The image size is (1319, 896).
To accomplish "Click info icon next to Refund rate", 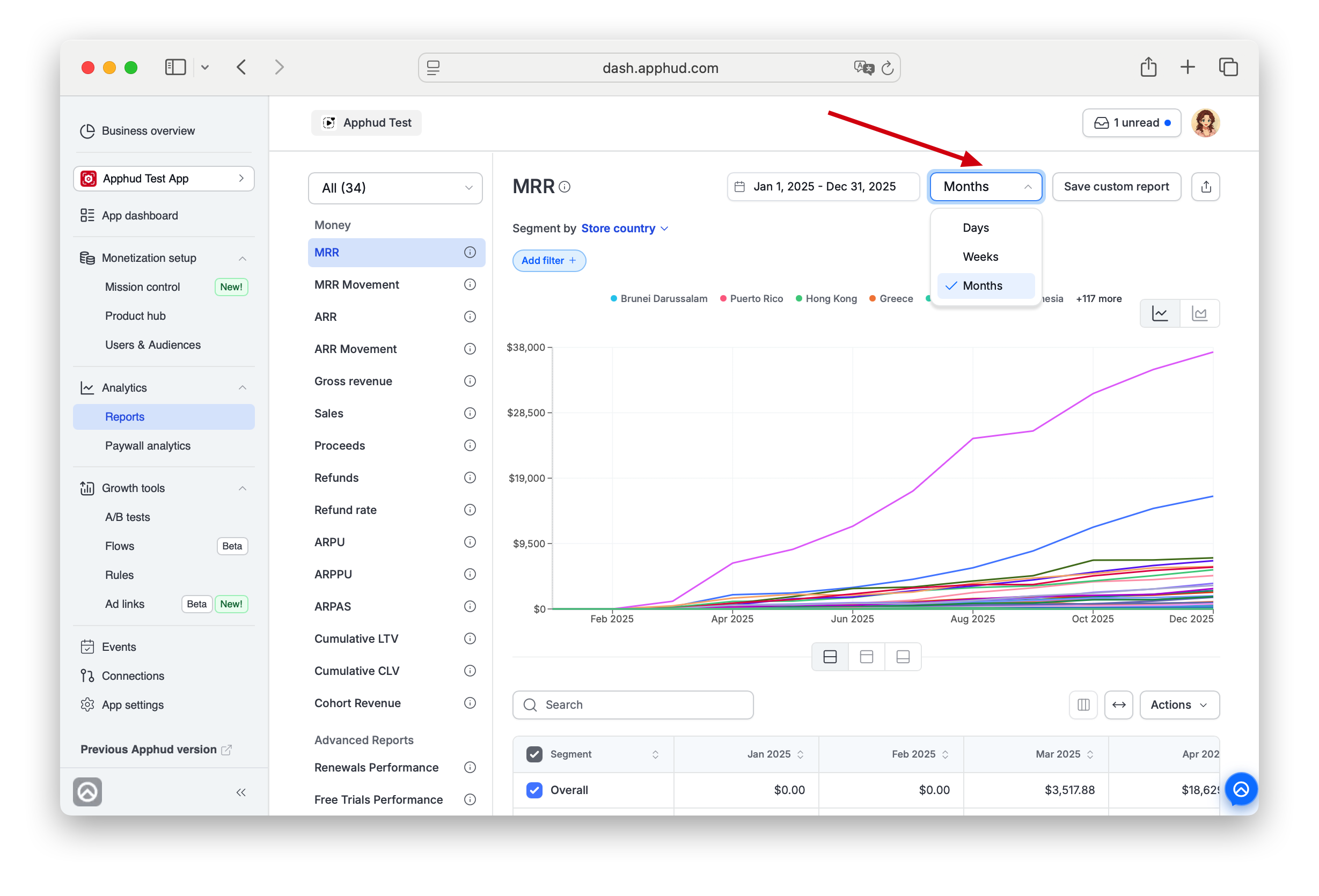I will [470, 510].
